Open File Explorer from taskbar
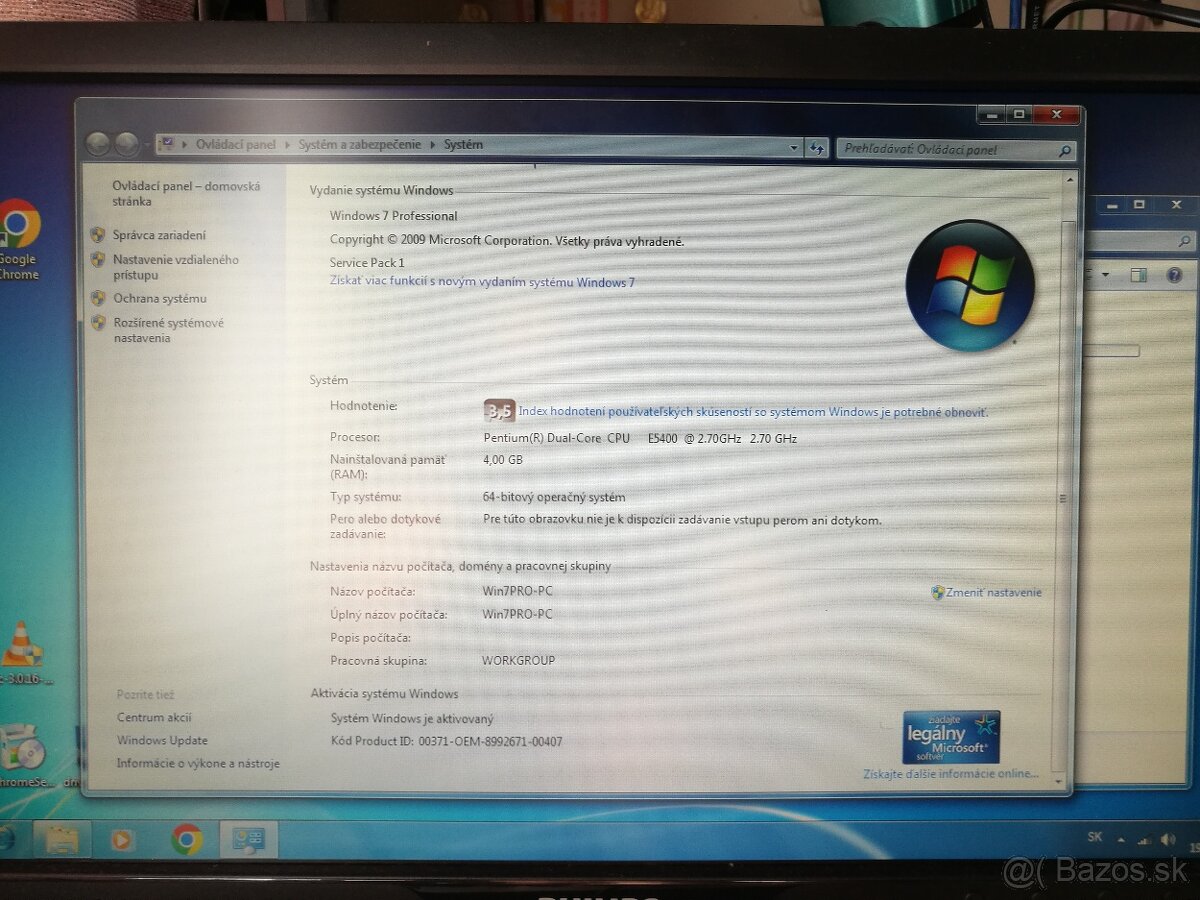Image resolution: width=1200 pixels, height=900 pixels. pos(61,839)
